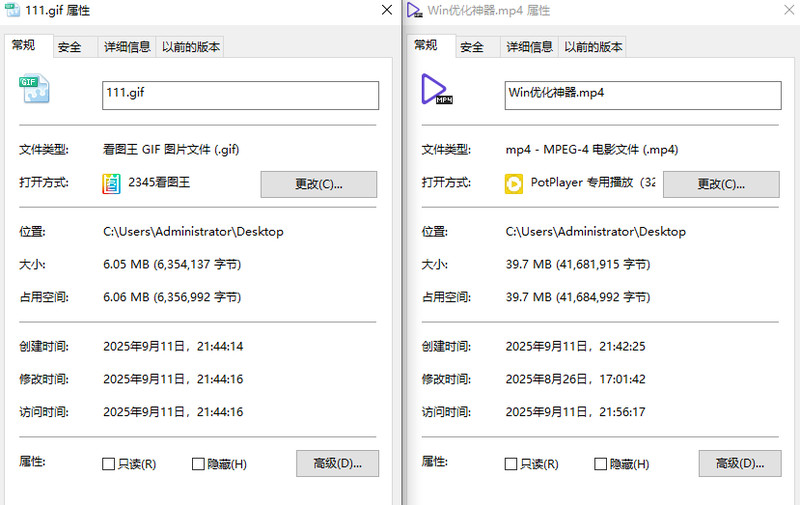Click size on disk 39.7 MB (41,684,992 字节)
Image resolution: width=800 pixels, height=505 pixels.
point(578,297)
